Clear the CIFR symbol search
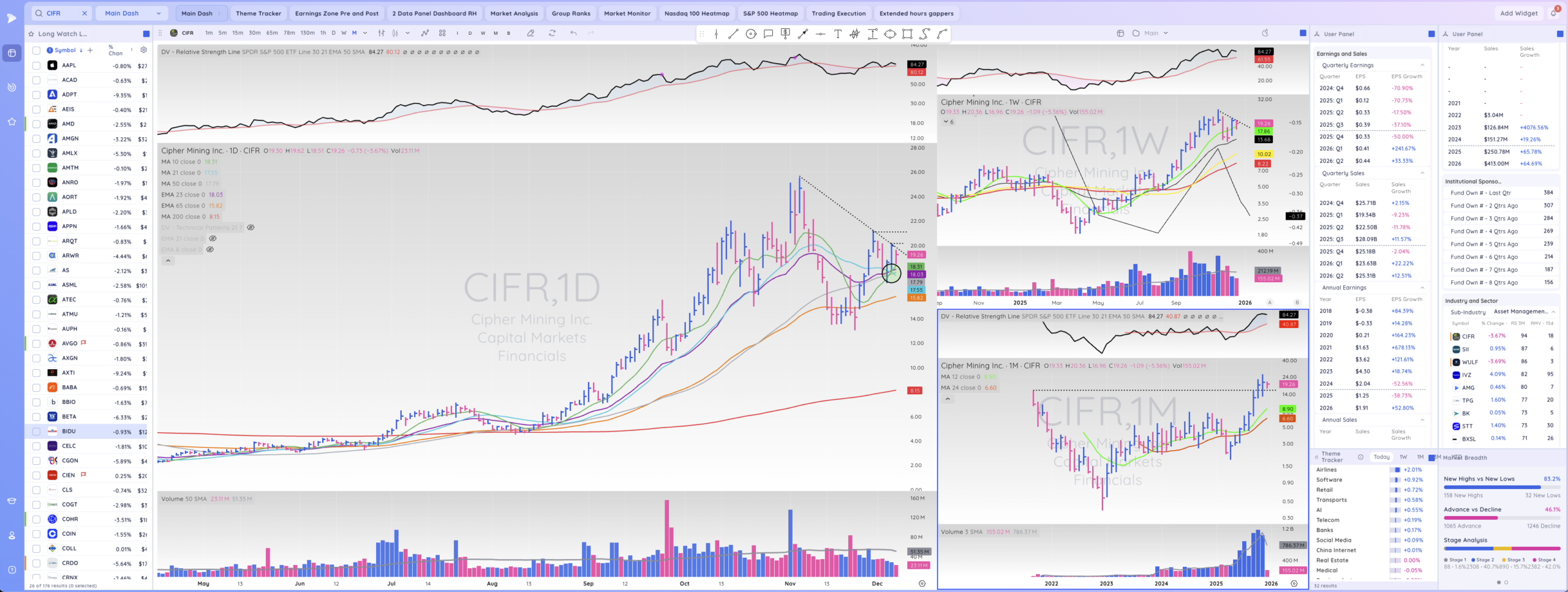 [85, 13]
